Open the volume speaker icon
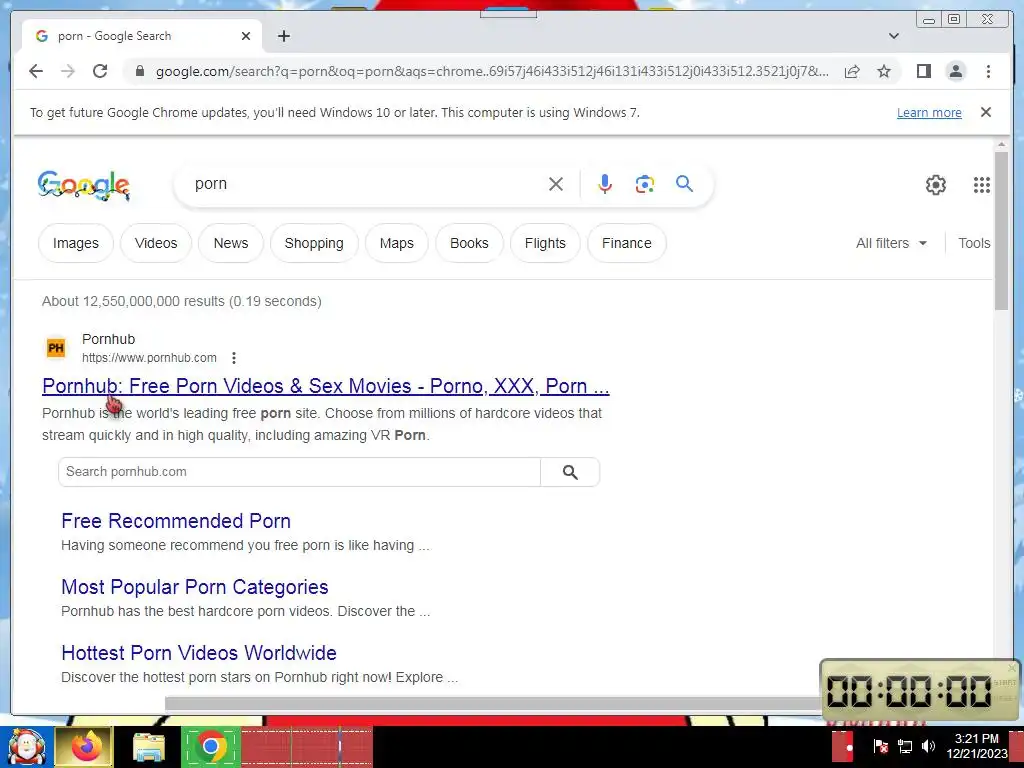 [x=928, y=746]
